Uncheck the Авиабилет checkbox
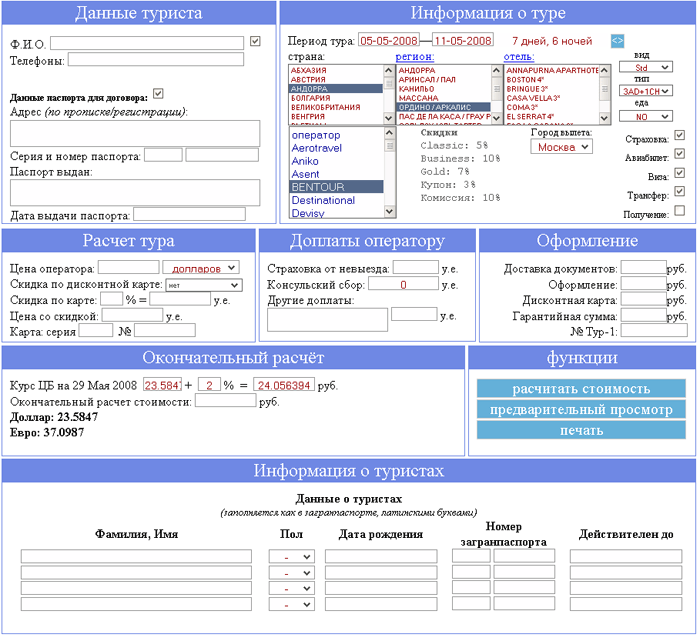The width and height of the screenshot is (700, 641). [x=680, y=154]
